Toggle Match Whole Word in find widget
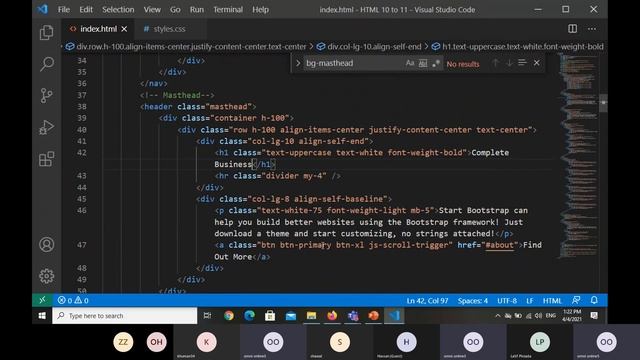640x360 pixels. (423, 63)
